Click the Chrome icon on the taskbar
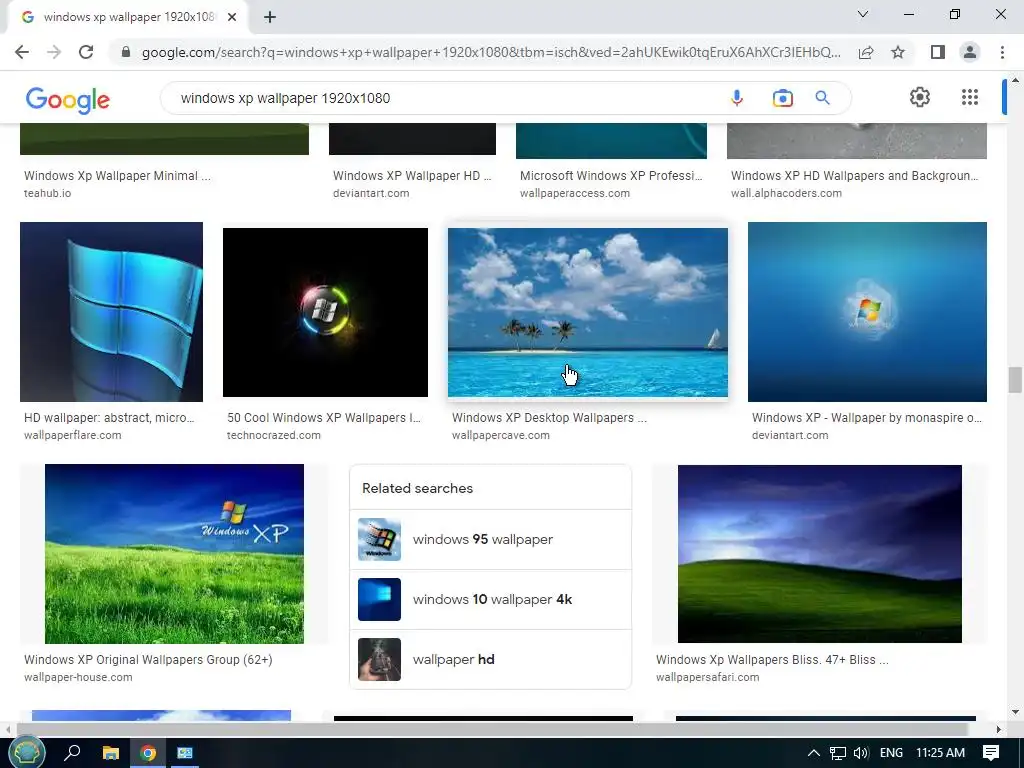Screen dimensions: 1024x768 coord(148,753)
